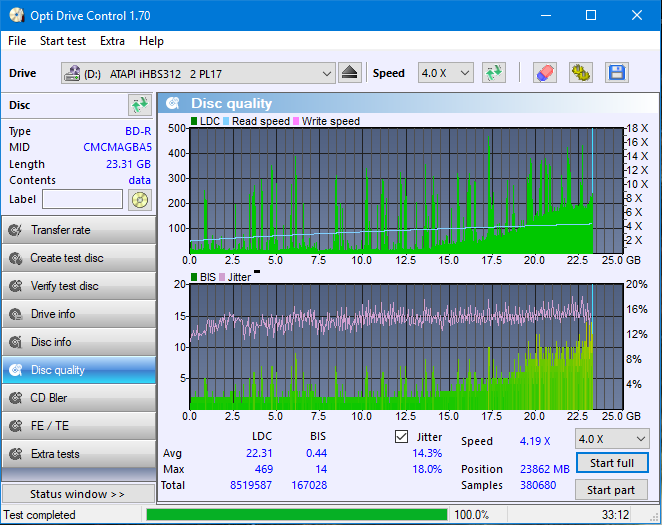
Task: Click the Start part button
Action: (611, 490)
